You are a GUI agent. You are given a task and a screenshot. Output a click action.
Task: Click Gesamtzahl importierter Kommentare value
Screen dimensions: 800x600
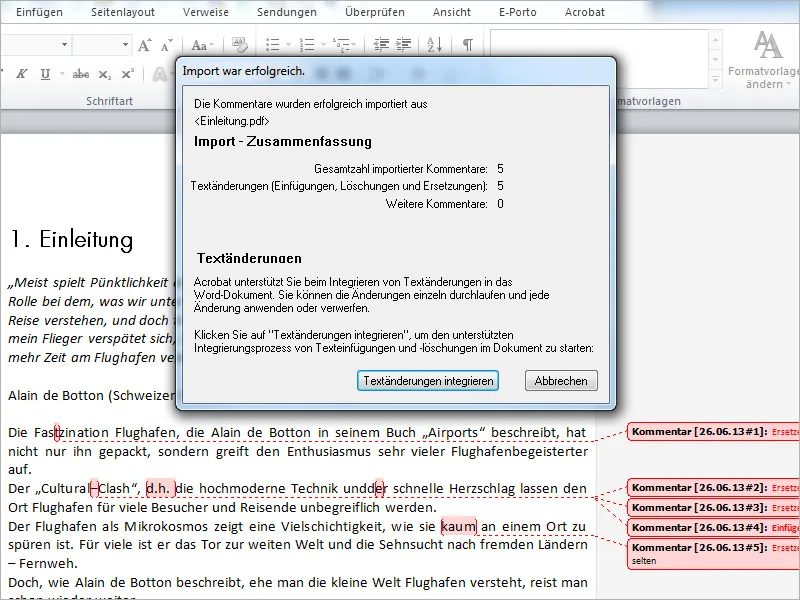(500, 169)
